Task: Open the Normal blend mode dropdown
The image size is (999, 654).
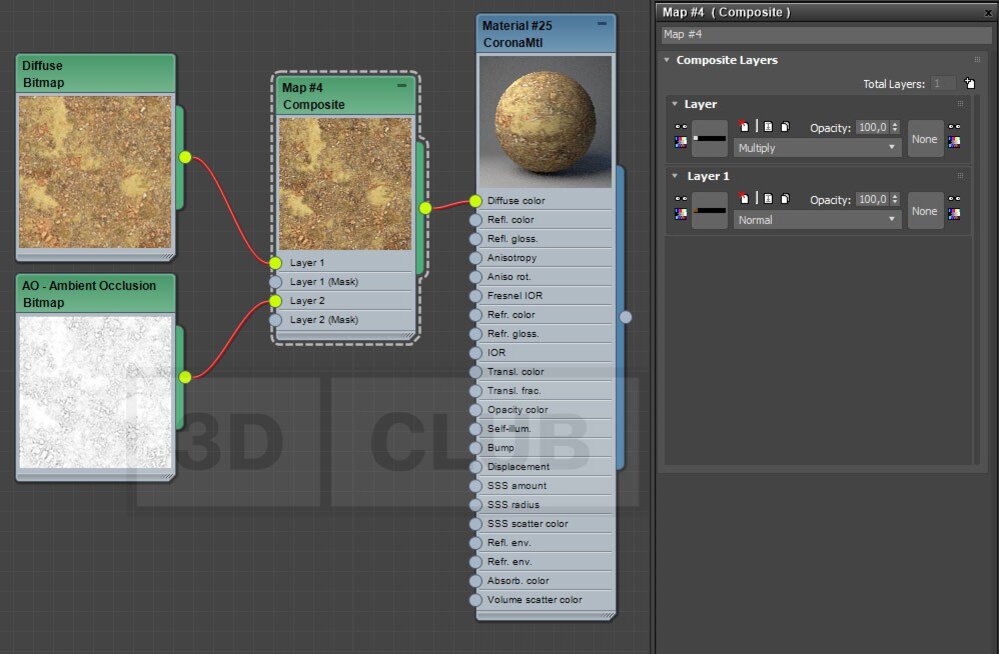Action: [817, 220]
